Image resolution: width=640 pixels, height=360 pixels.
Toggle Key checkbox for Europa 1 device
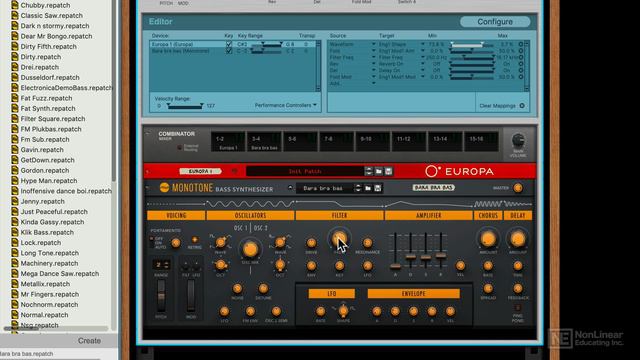click(x=229, y=44)
